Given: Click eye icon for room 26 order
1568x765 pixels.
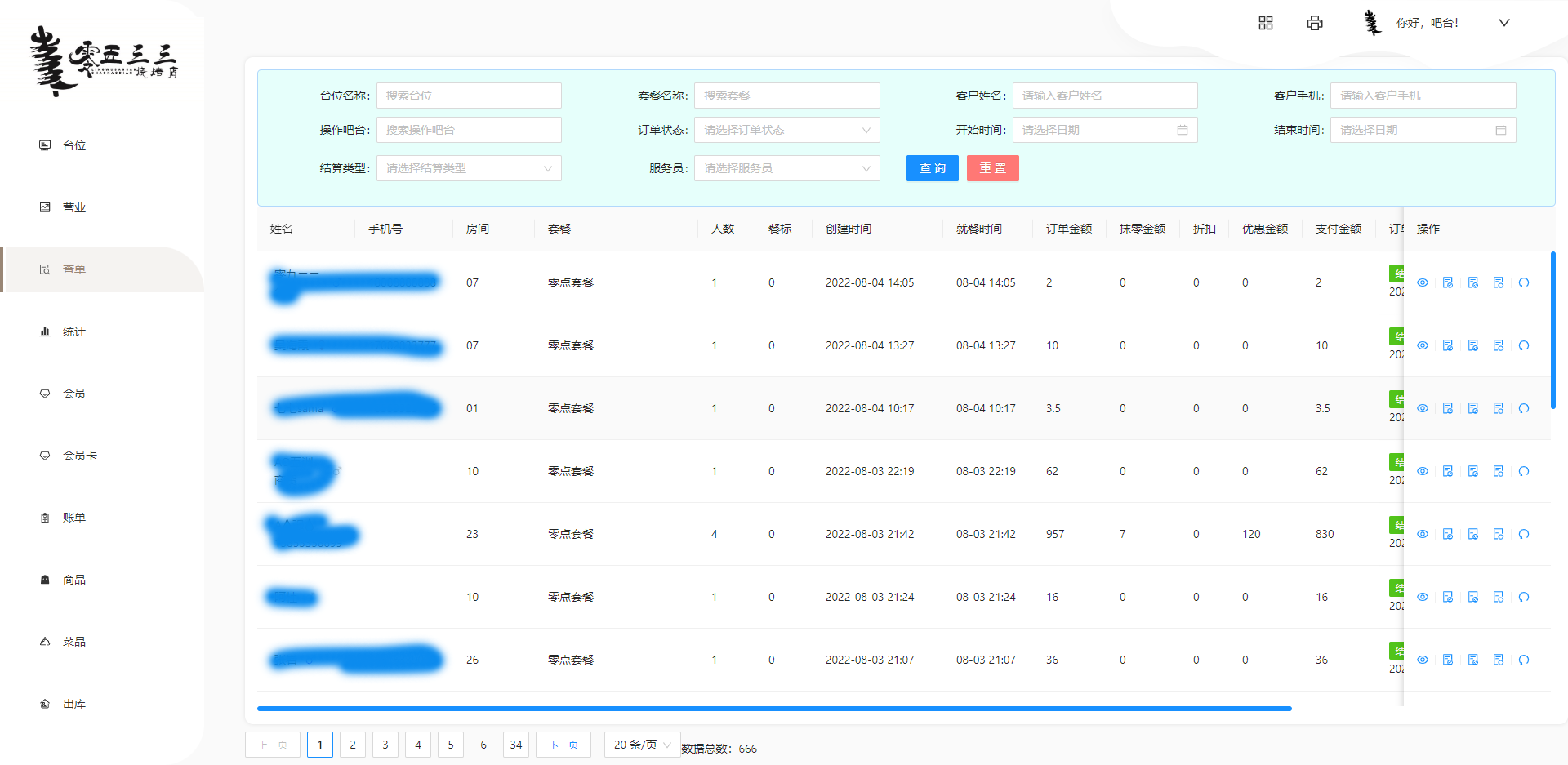Looking at the screenshot, I should click(1423, 660).
